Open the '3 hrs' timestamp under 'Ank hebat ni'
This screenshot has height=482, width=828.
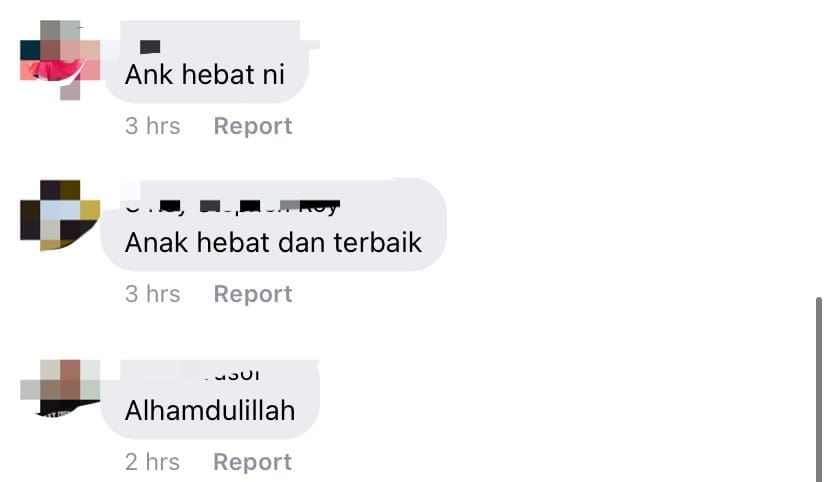[x=153, y=126]
